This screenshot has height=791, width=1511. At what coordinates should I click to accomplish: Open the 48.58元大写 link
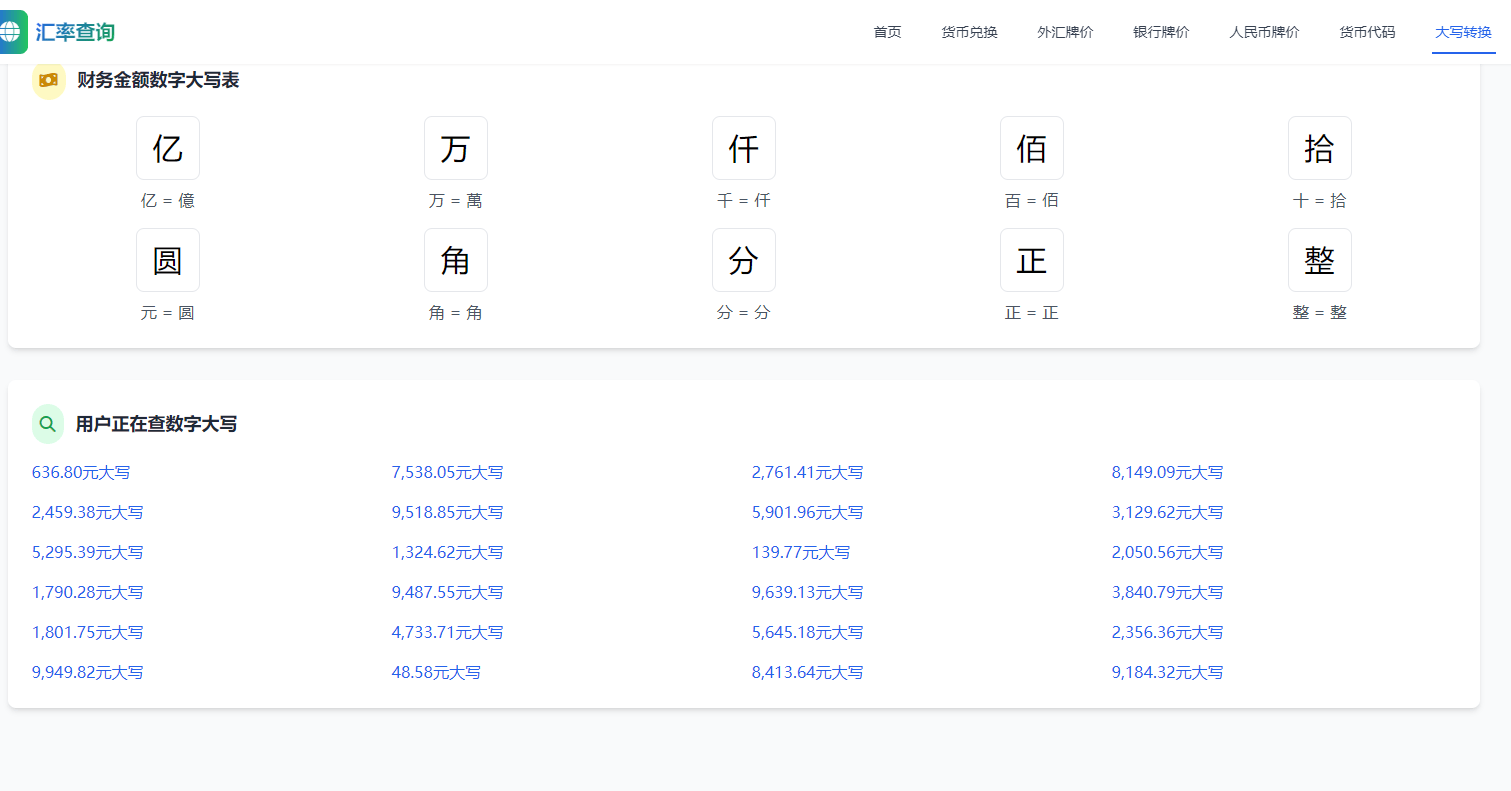coord(437,672)
